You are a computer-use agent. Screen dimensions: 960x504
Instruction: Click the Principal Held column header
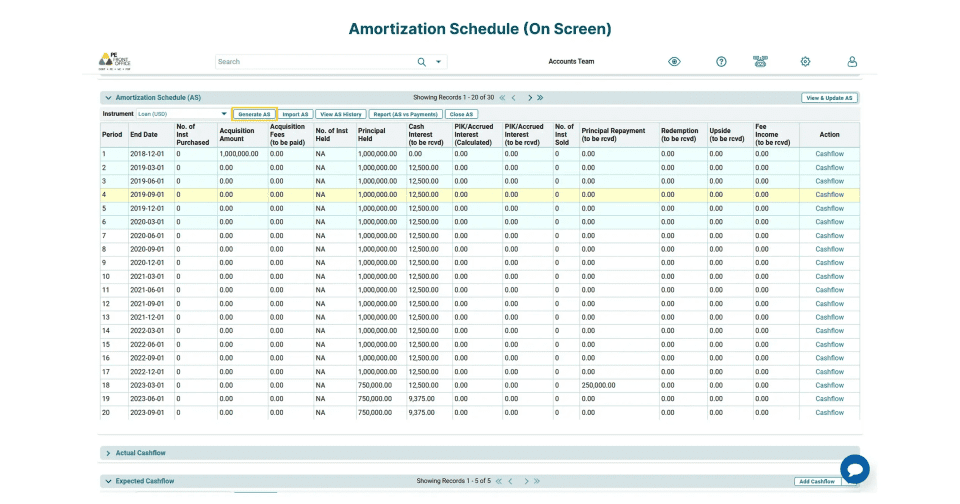click(371, 135)
